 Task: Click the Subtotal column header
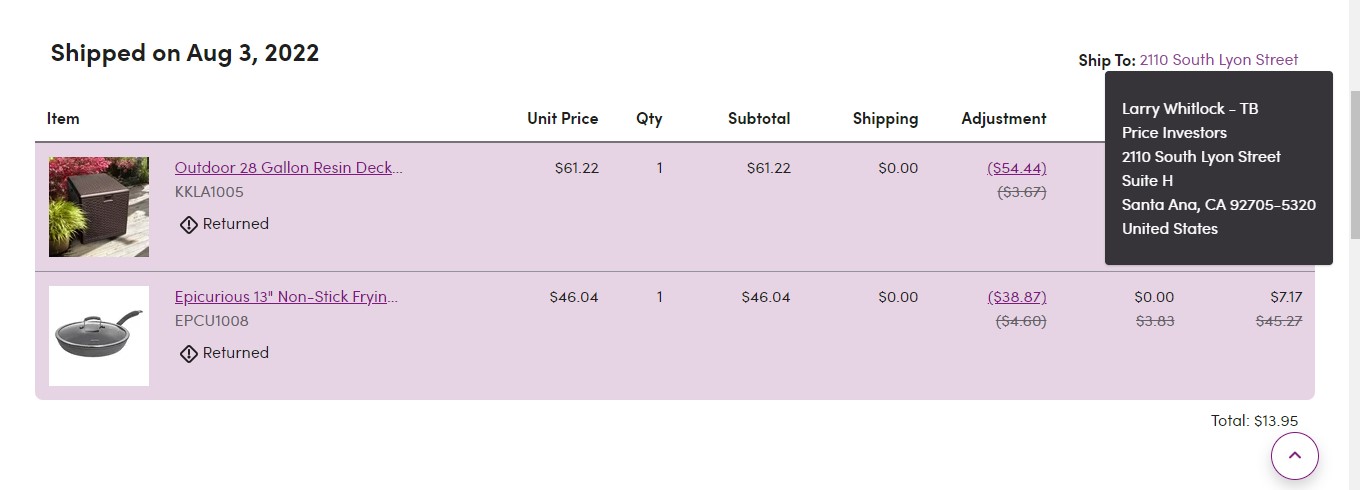(759, 118)
